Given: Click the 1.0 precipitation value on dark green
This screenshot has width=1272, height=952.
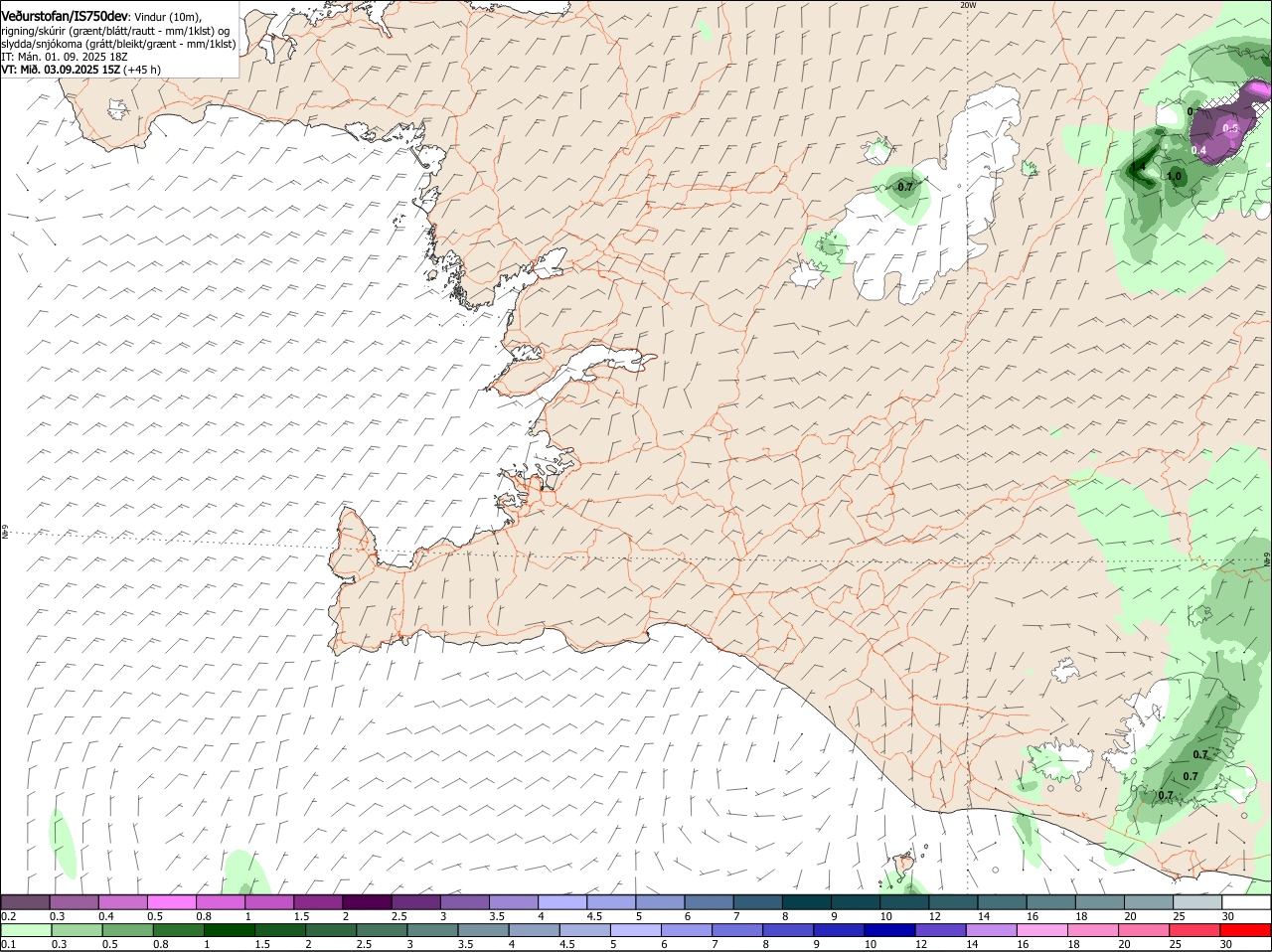Looking at the screenshot, I should pyautogui.click(x=1174, y=177).
